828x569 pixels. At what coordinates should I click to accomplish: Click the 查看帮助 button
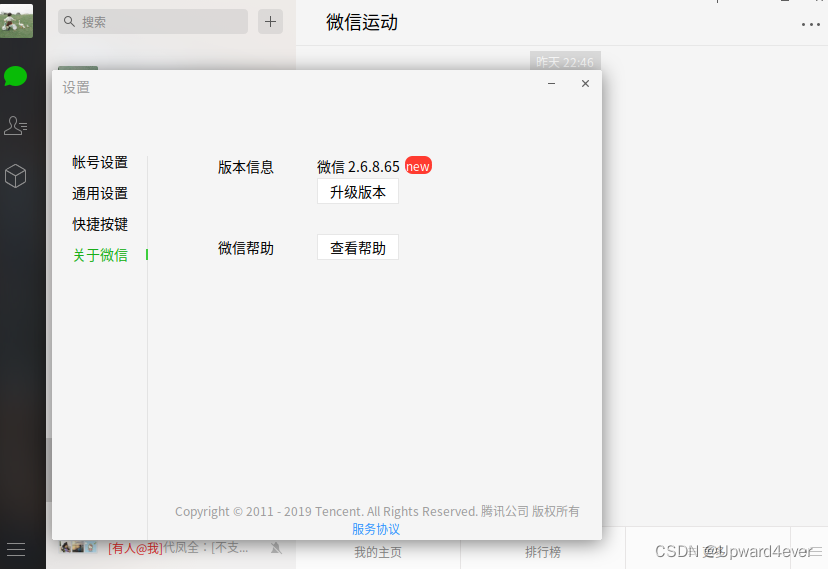(x=358, y=248)
